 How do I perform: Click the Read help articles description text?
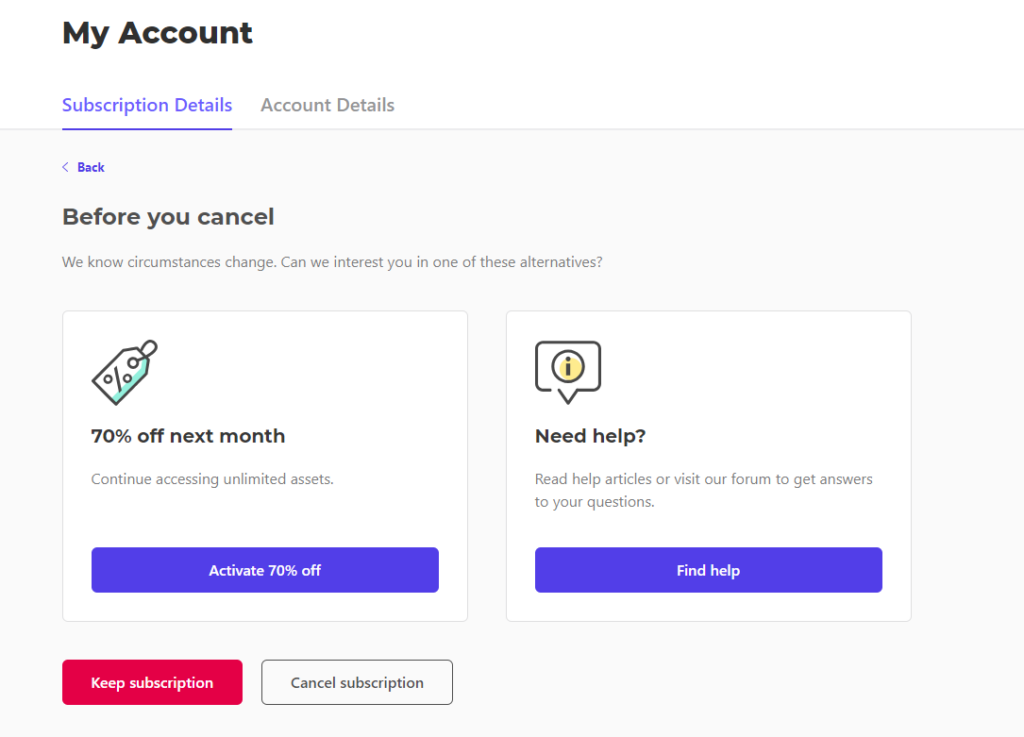tap(703, 490)
